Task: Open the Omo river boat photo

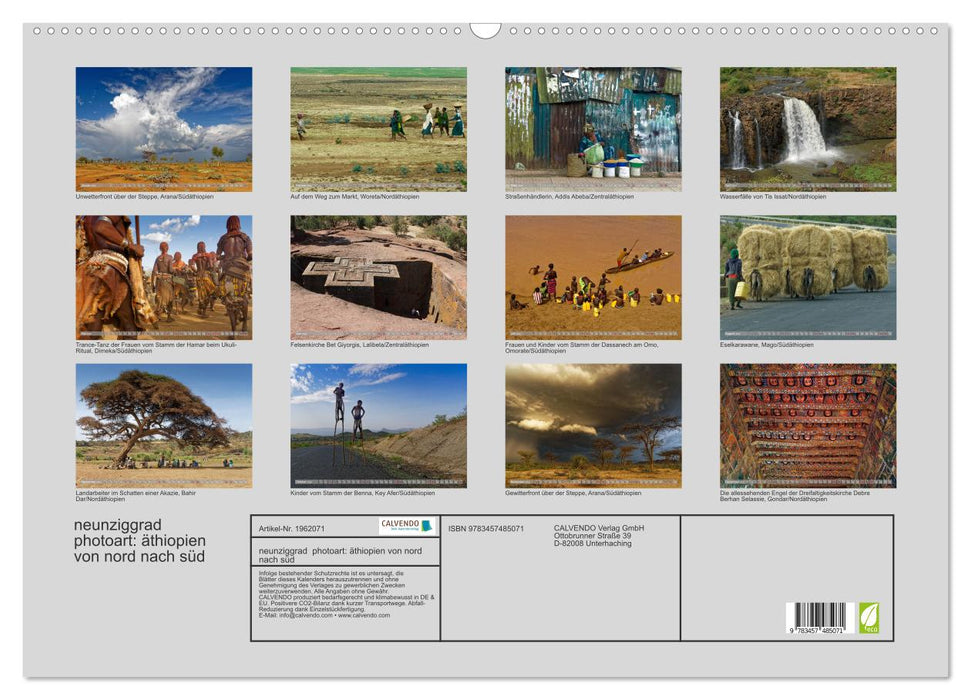Action: click(593, 277)
